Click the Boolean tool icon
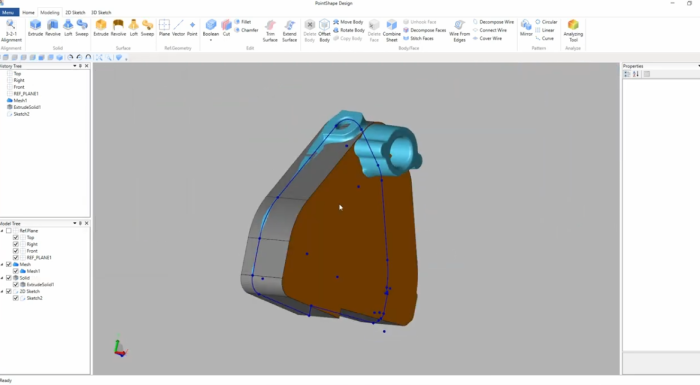 211,28
